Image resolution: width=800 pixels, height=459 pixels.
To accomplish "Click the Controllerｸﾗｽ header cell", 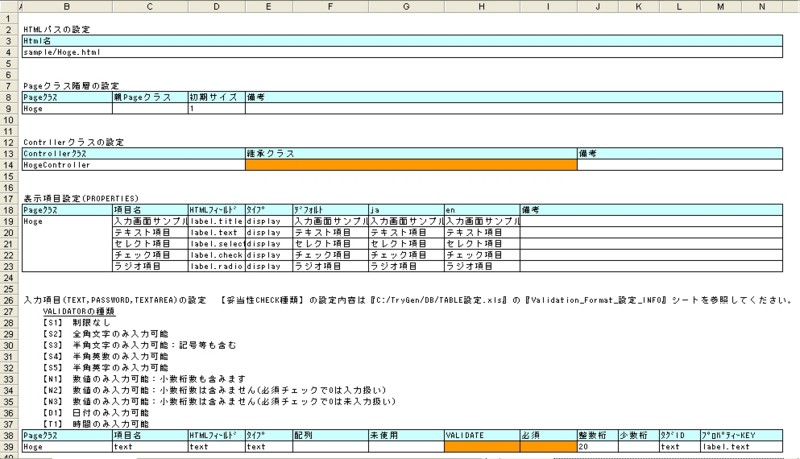I will coord(134,154).
